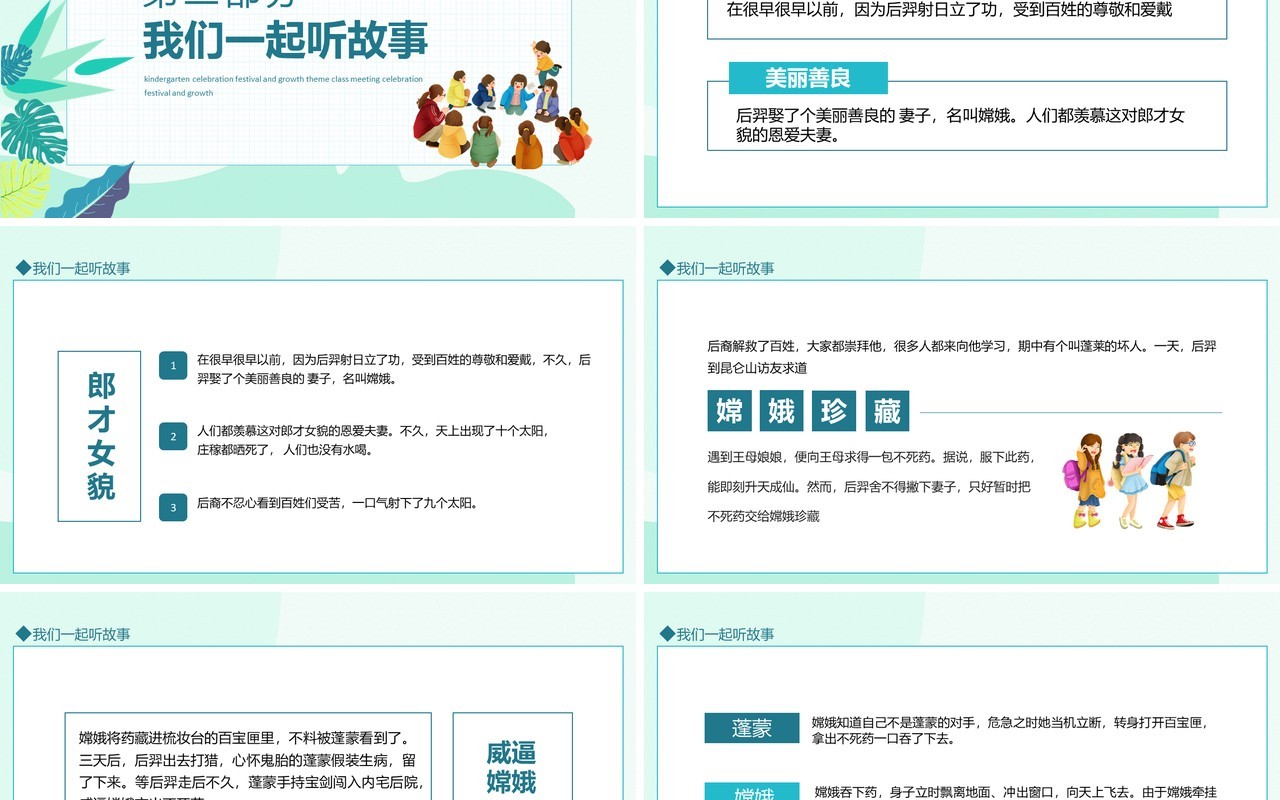Click the paragraph starting 人们都羡慕这对郎才女貌

pyautogui.click(x=373, y=440)
